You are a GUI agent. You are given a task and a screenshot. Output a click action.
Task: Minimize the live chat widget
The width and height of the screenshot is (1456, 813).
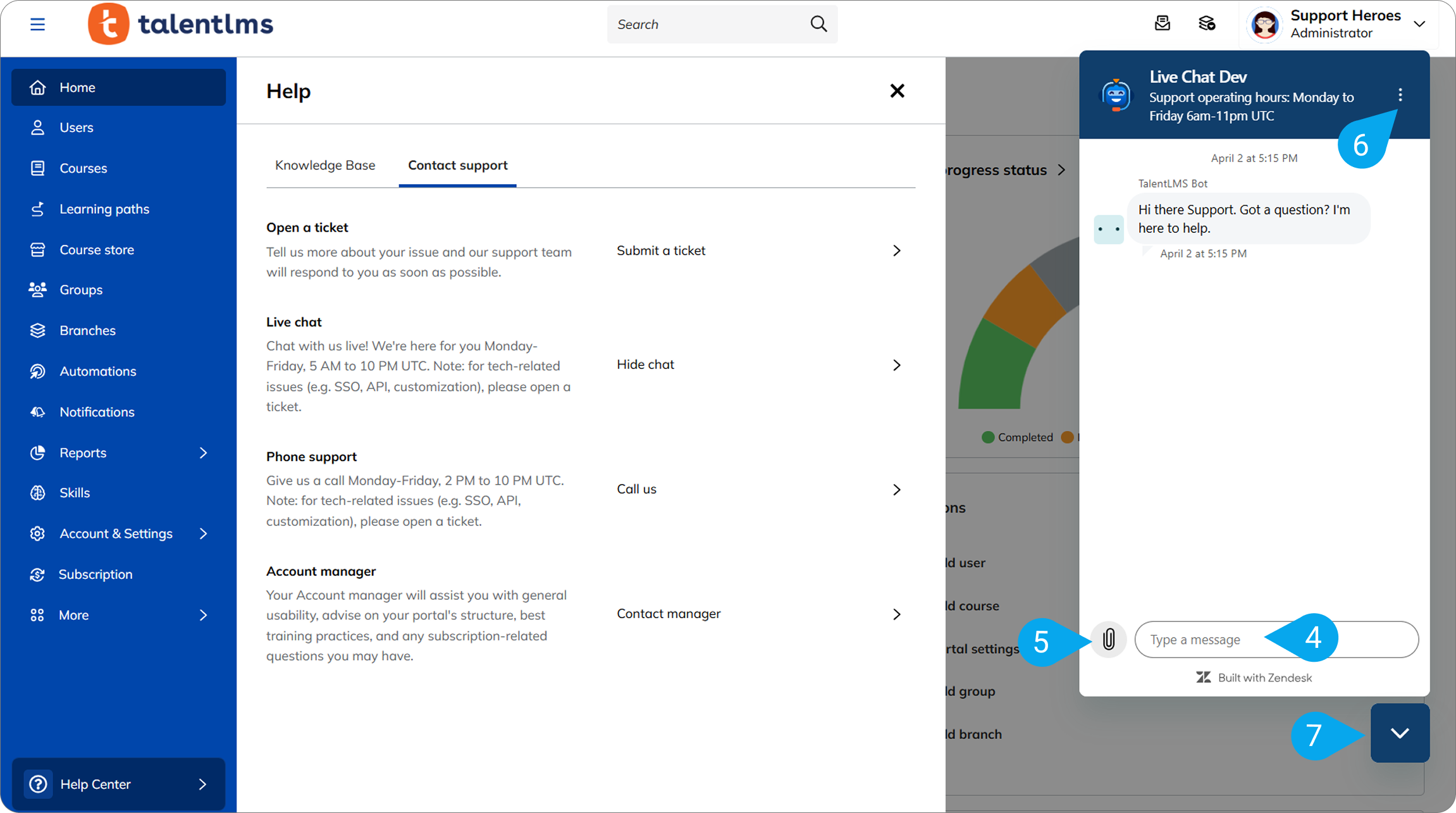1399,733
